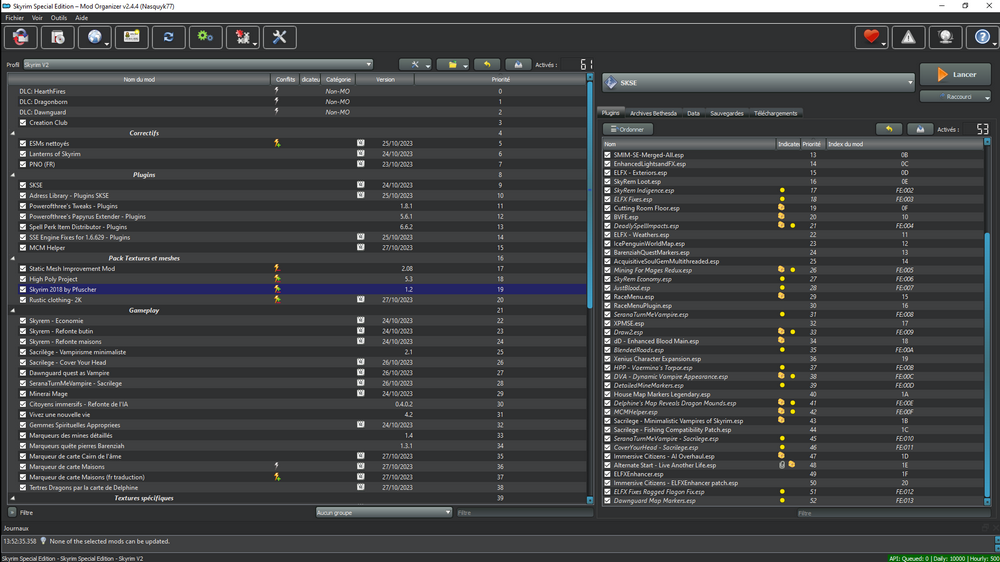
Task: Collapse the Plugins separator group
Action: tap(13, 175)
